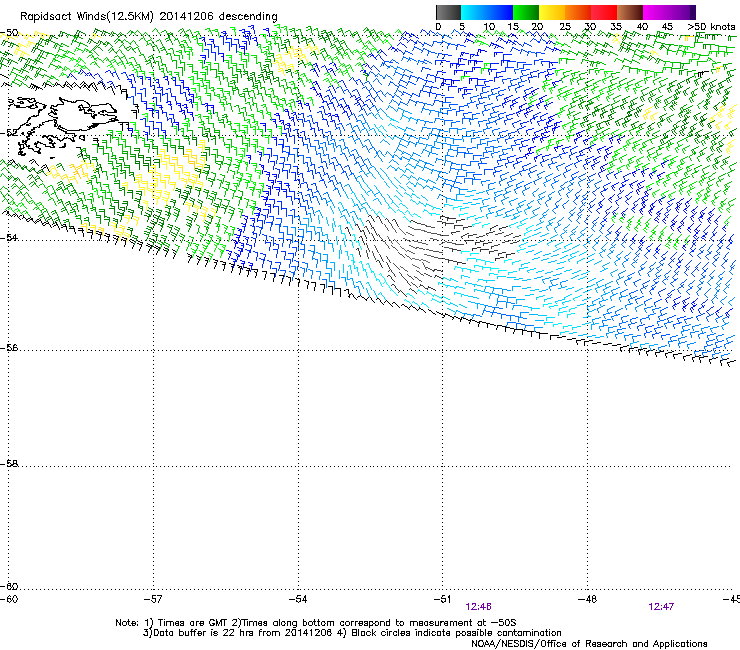740x650 pixels.
Task: Click the '-48' longitude axis label
Action: coord(588,599)
